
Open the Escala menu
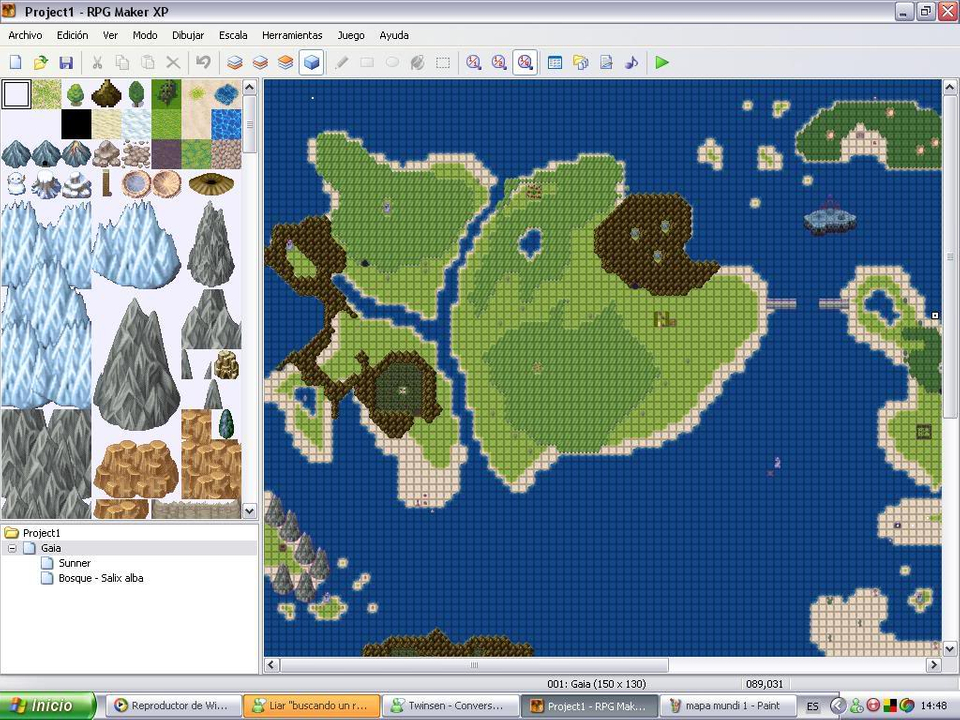[x=233, y=35]
